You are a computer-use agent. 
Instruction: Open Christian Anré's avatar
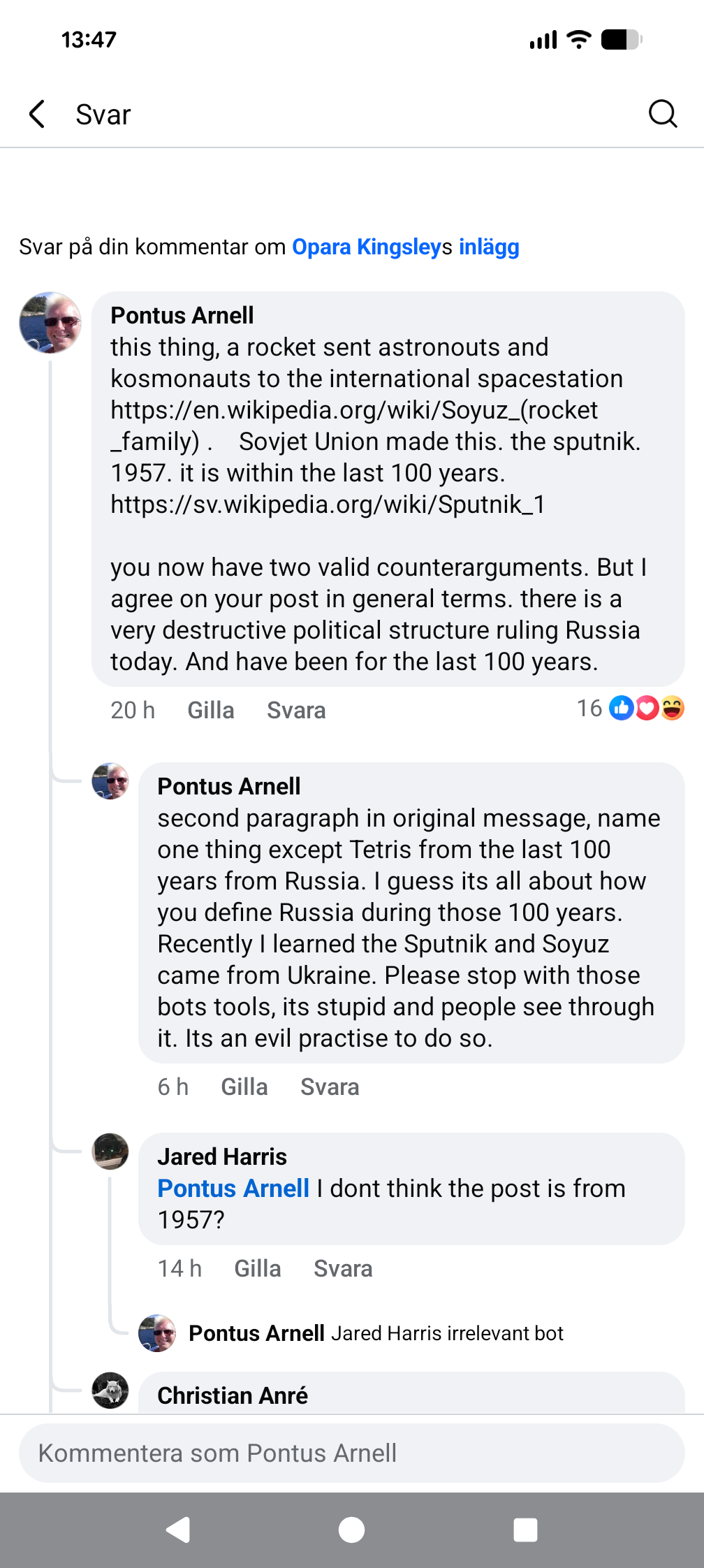click(x=110, y=1390)
